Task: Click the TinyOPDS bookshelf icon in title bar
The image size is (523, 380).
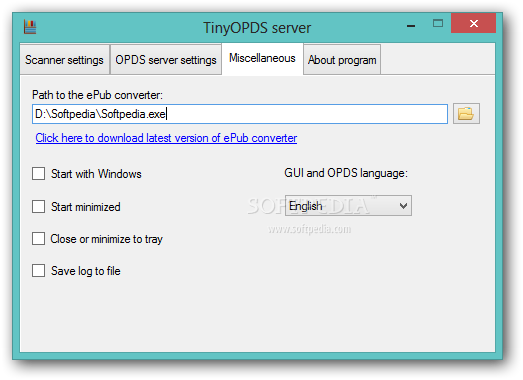Action: (30, 27)
